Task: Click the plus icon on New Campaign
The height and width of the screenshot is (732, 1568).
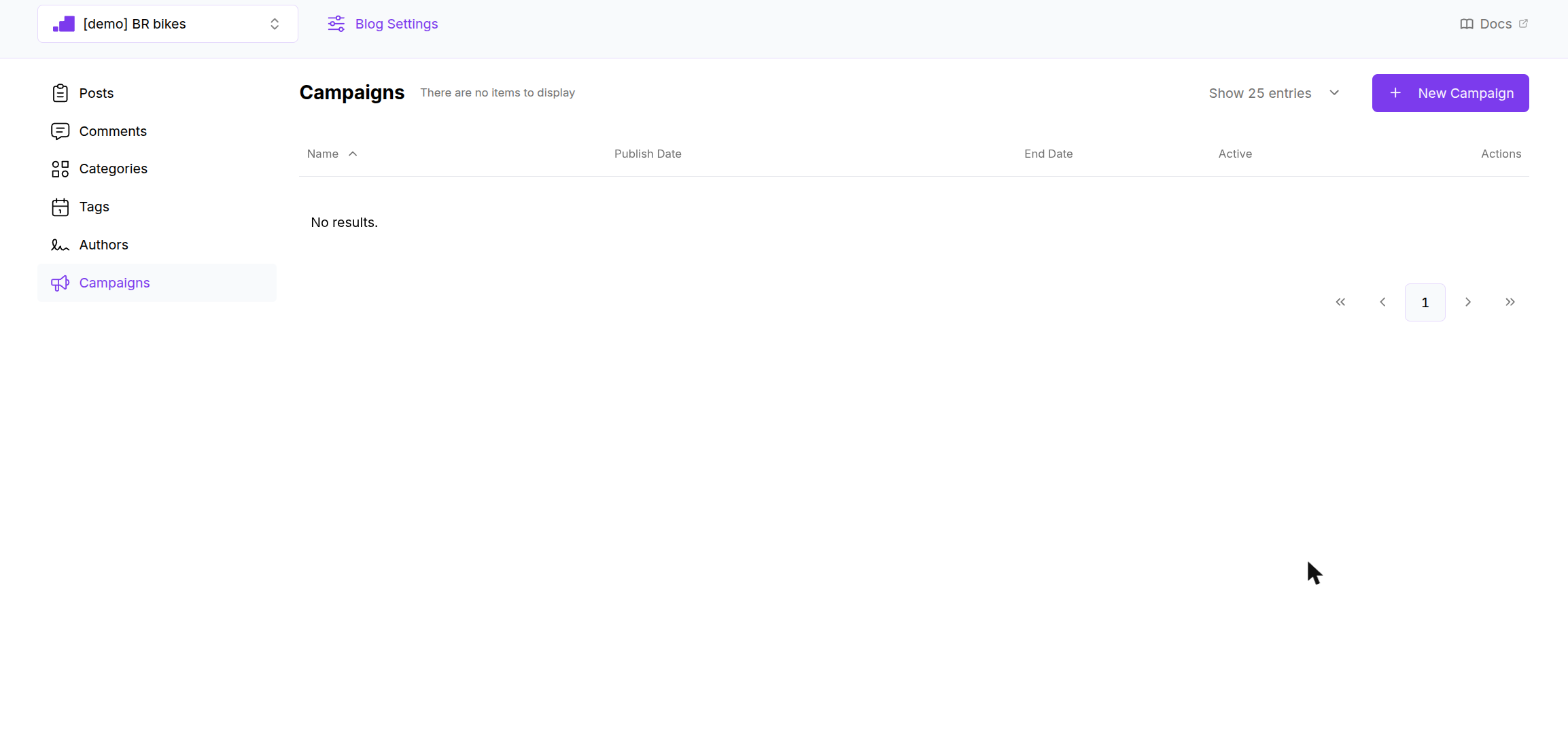Action: (x=1395, y=93)
